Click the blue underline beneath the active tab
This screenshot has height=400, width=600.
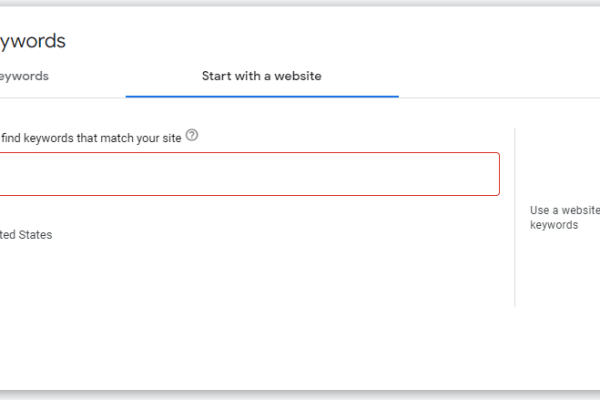tap(262, 96)
